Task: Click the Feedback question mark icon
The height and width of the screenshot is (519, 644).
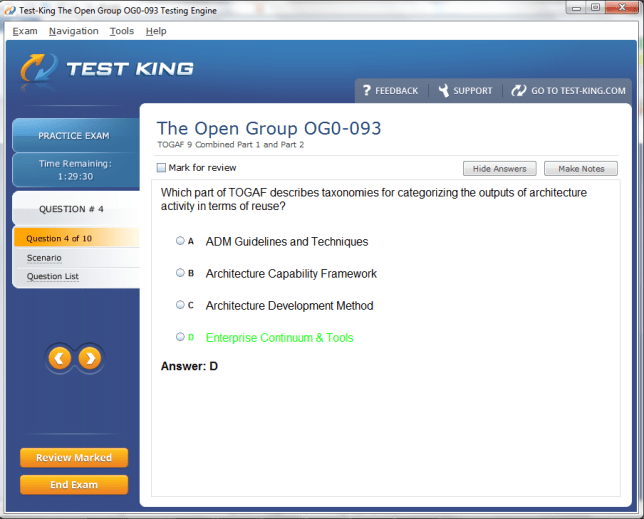Action: [x=367, y=90]
